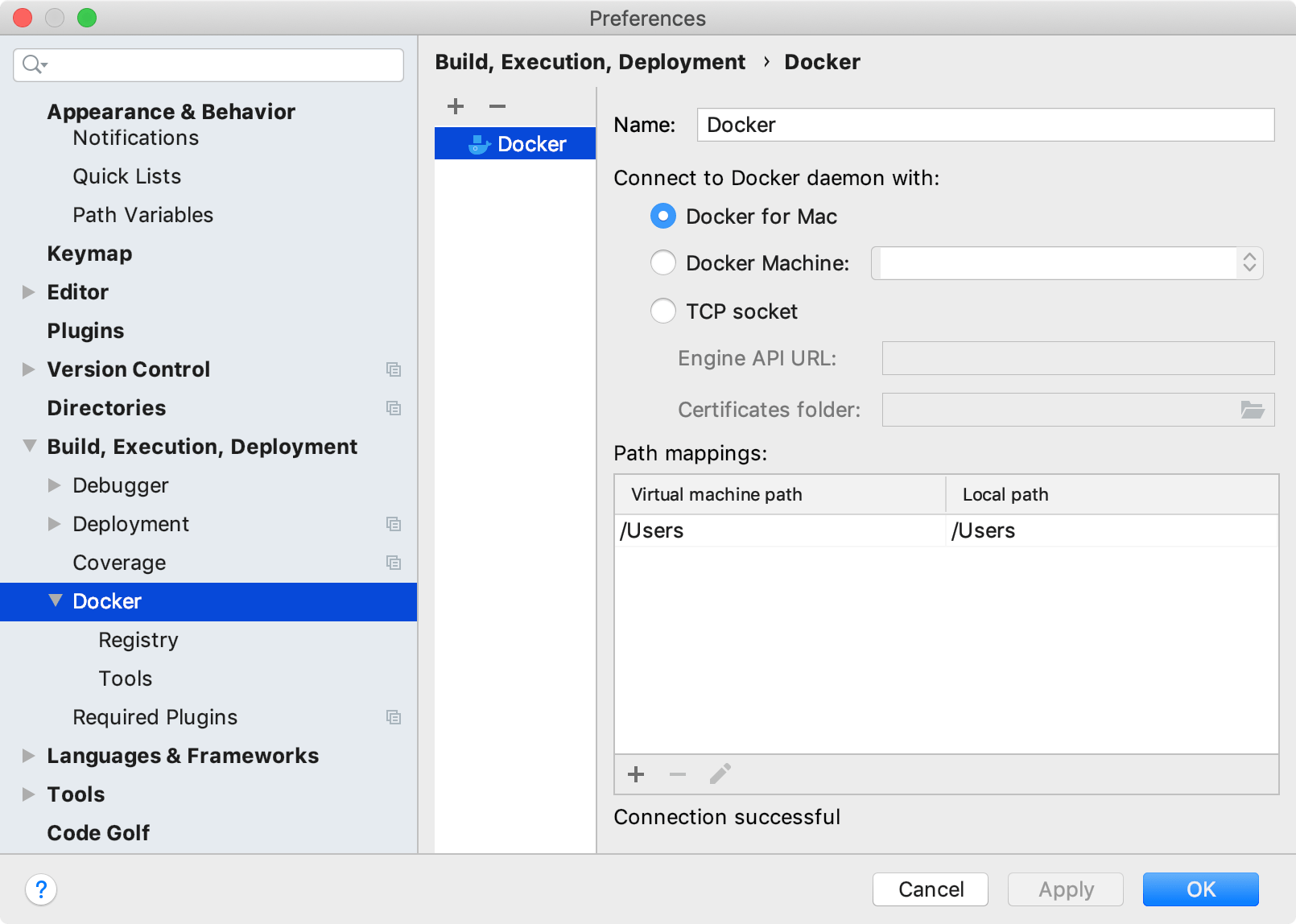Click the Apply button
Viewport: 1296px width, 924px height.
tap(1066, 889)
